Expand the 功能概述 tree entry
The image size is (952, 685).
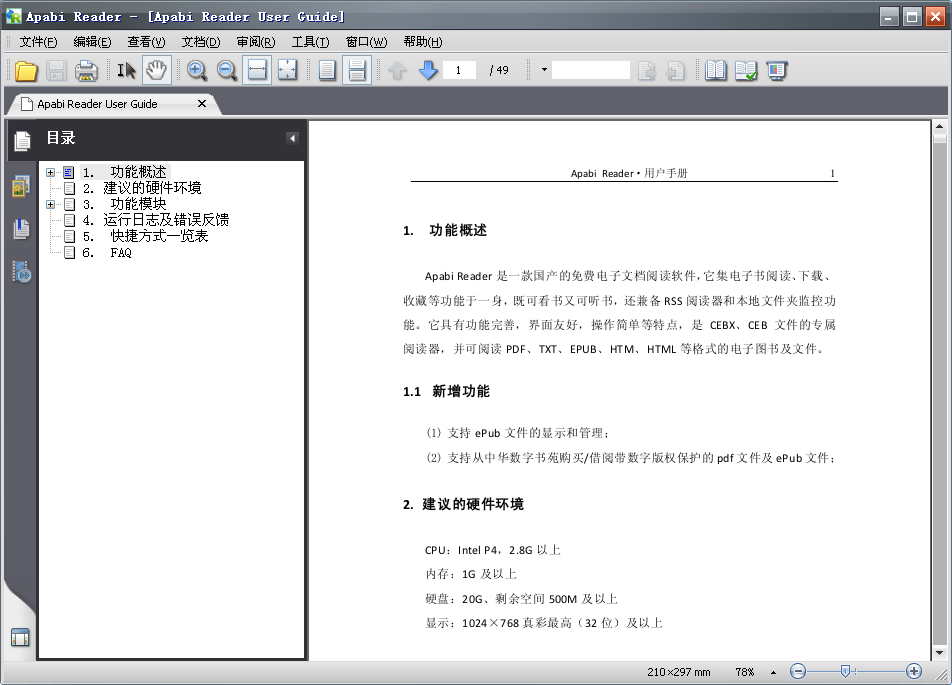click(x=50, y=171)
